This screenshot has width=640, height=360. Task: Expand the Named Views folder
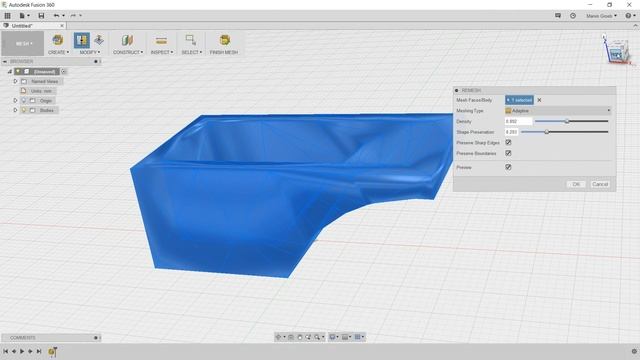click(x=16, y=81)
